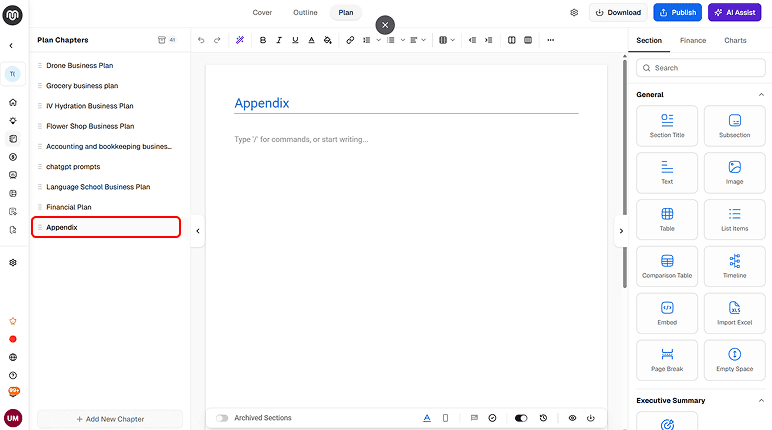Collapse the General section

pos(761,95)
